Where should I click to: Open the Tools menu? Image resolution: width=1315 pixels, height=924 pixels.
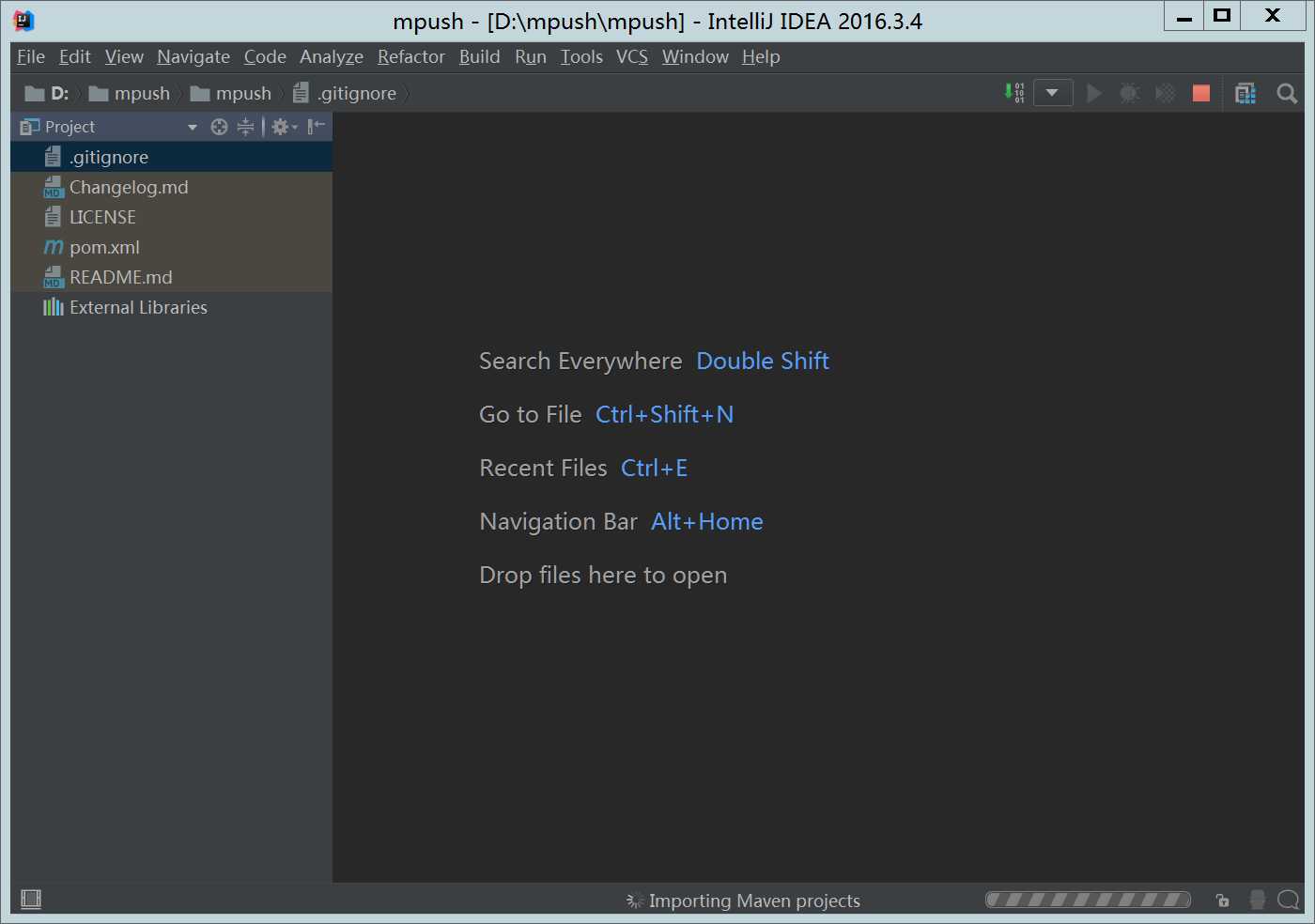[581, 56]
